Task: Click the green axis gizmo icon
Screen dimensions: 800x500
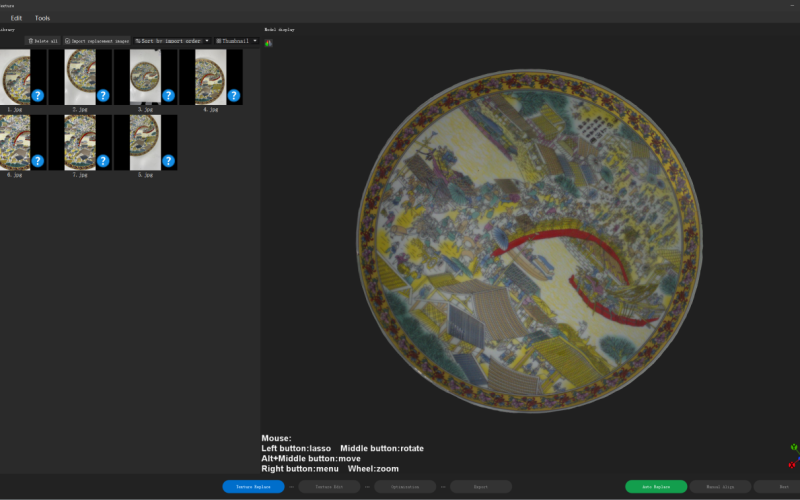Action: click(x=792, y=448)
